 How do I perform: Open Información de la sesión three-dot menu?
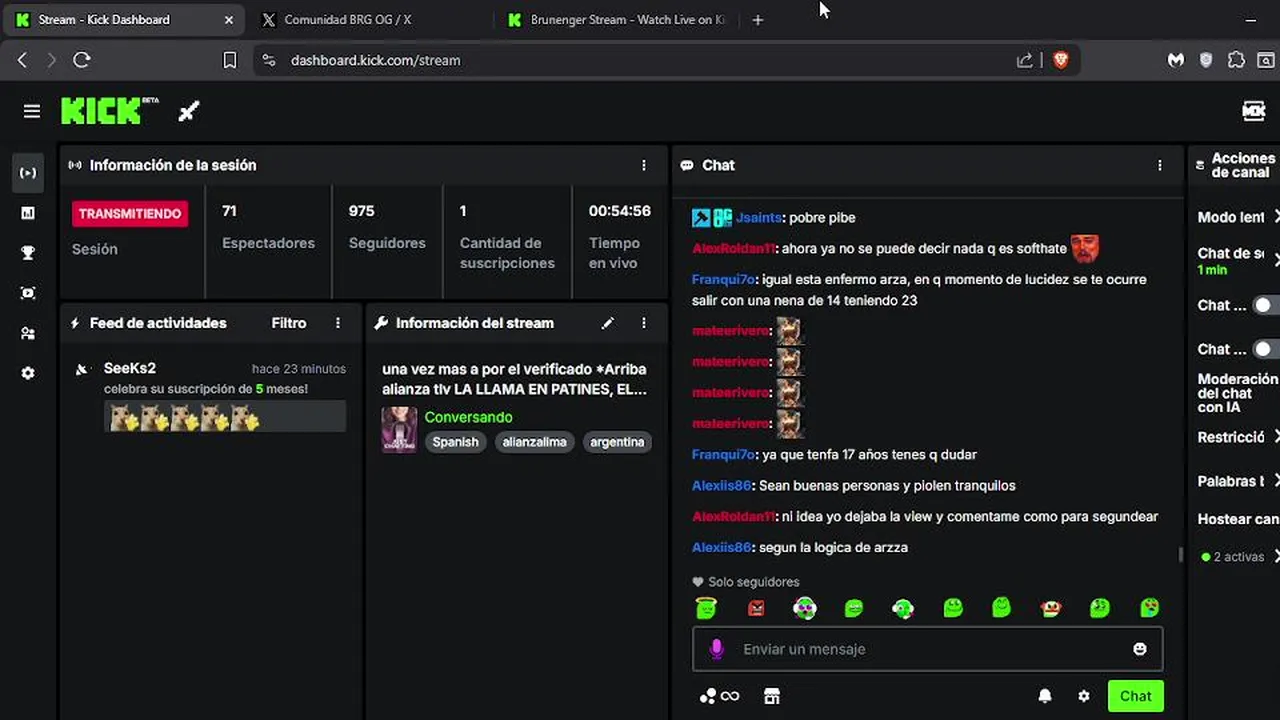[644, 165]
